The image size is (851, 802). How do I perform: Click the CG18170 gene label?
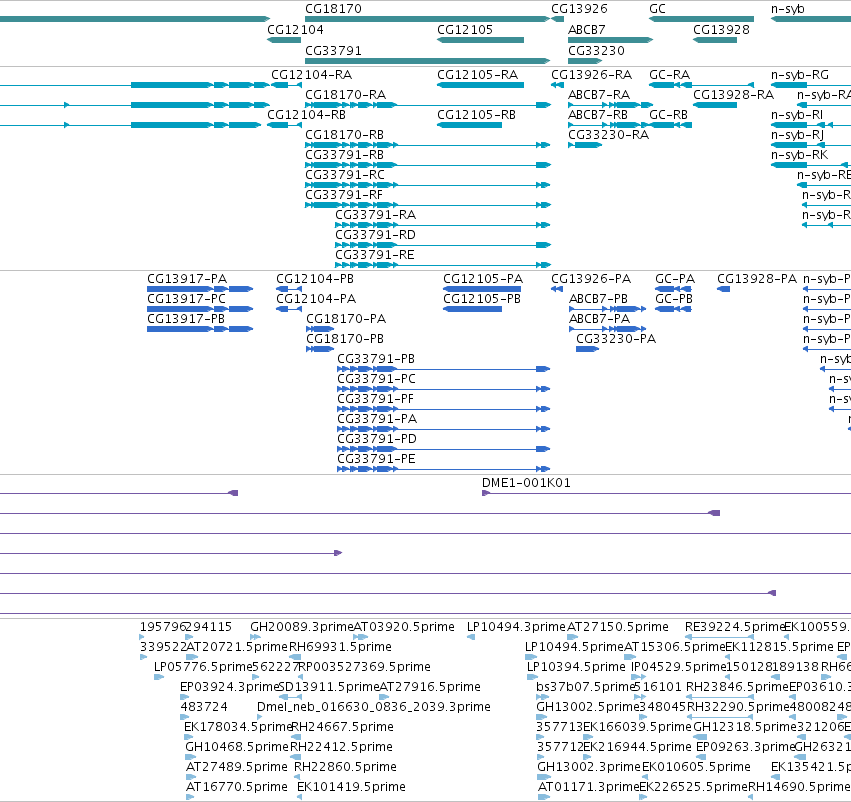[333, 9]
